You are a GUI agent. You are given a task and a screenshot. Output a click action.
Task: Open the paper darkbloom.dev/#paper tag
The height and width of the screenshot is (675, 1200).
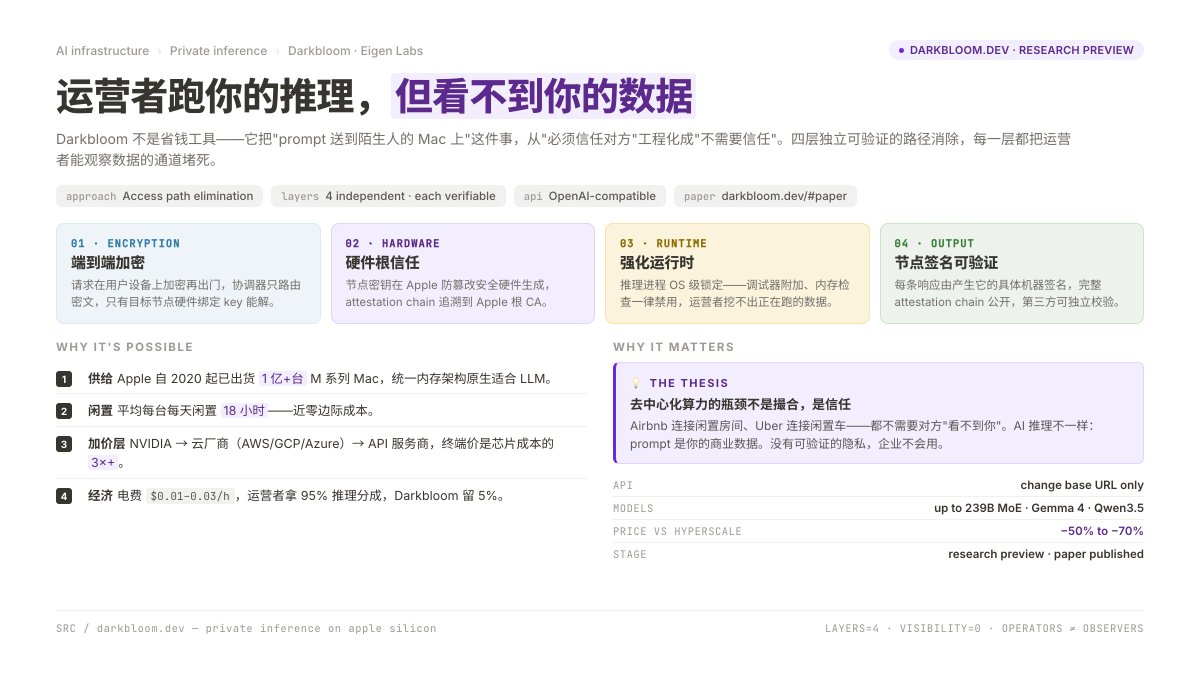765,196
